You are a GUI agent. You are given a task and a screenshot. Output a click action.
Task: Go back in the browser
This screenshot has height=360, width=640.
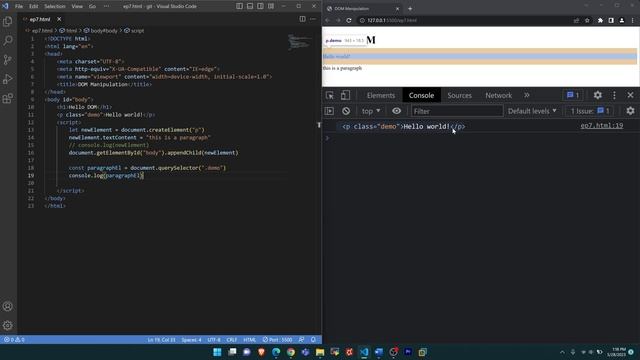(328, 20)
